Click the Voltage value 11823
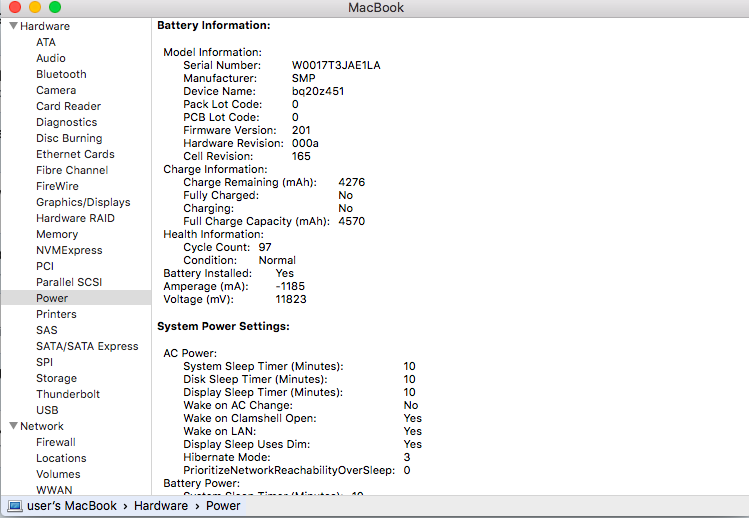749x518 pixels. [291, 300]
